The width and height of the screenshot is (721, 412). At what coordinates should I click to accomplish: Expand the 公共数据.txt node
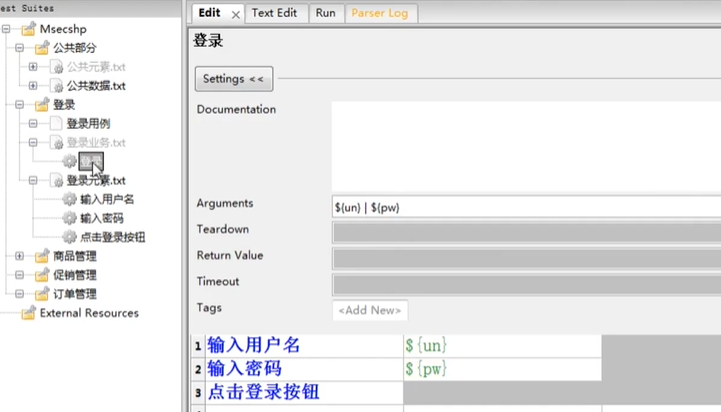pos(33,86)
